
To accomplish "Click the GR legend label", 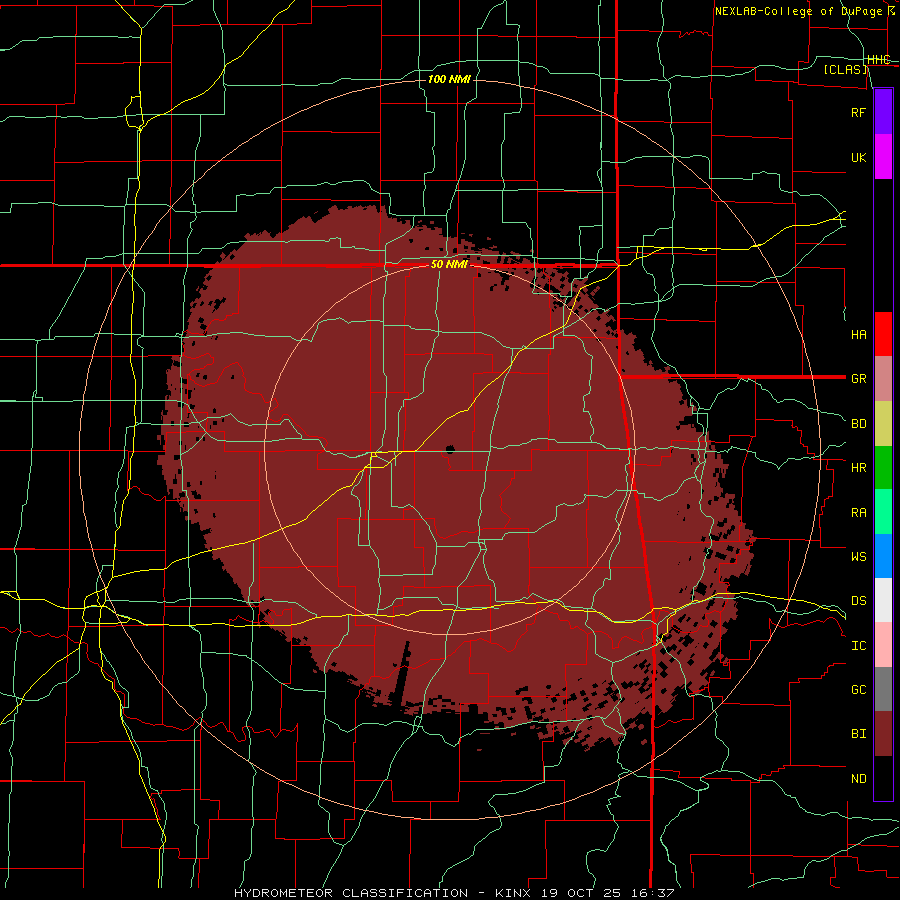I will (x=858, y=379).
